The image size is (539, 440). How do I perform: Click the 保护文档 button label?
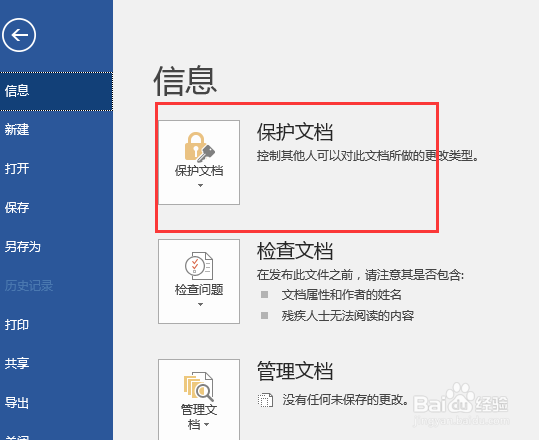point(199,170)
